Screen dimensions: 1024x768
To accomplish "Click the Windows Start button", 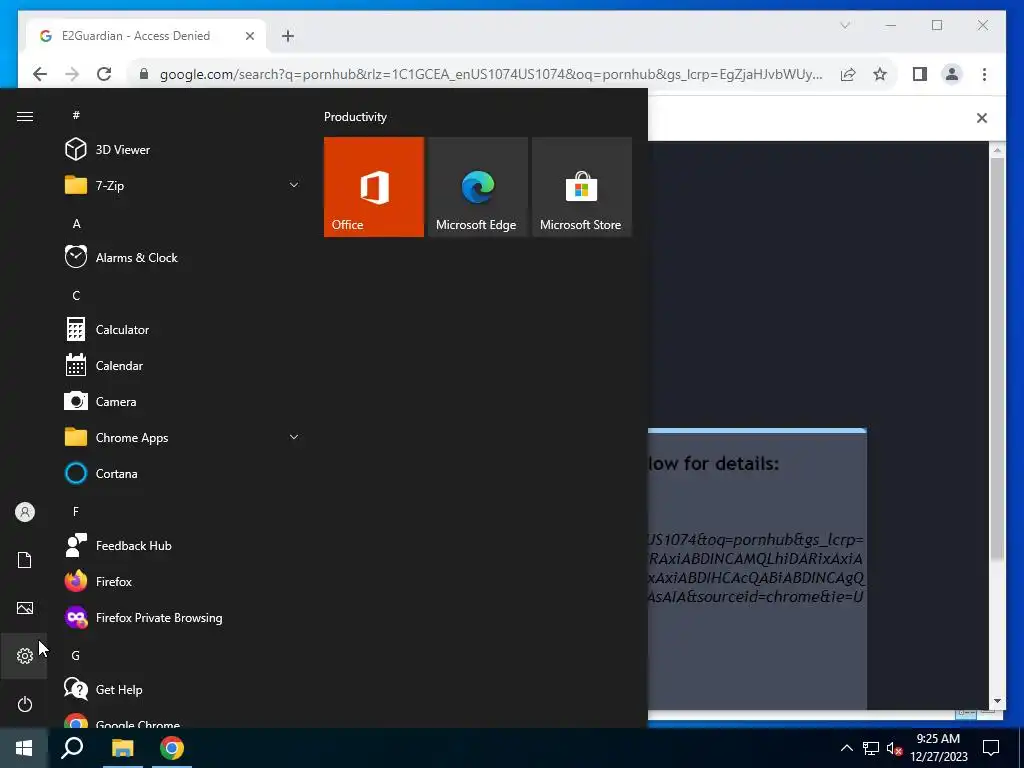I will [24, 748].
